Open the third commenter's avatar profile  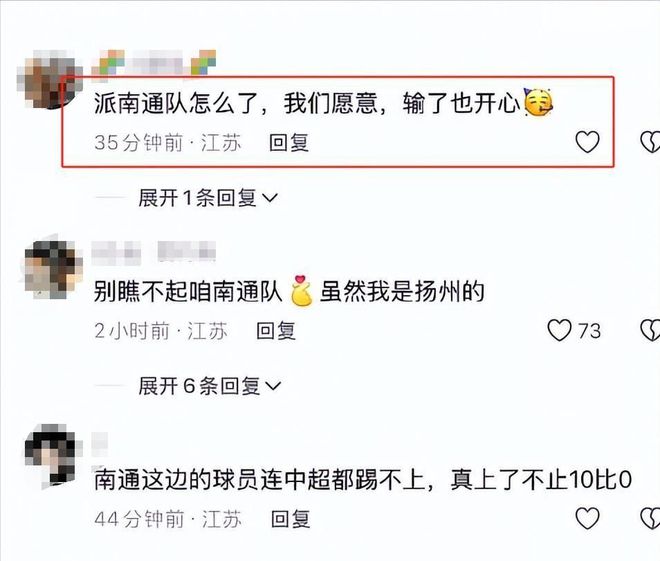(51, 455)
